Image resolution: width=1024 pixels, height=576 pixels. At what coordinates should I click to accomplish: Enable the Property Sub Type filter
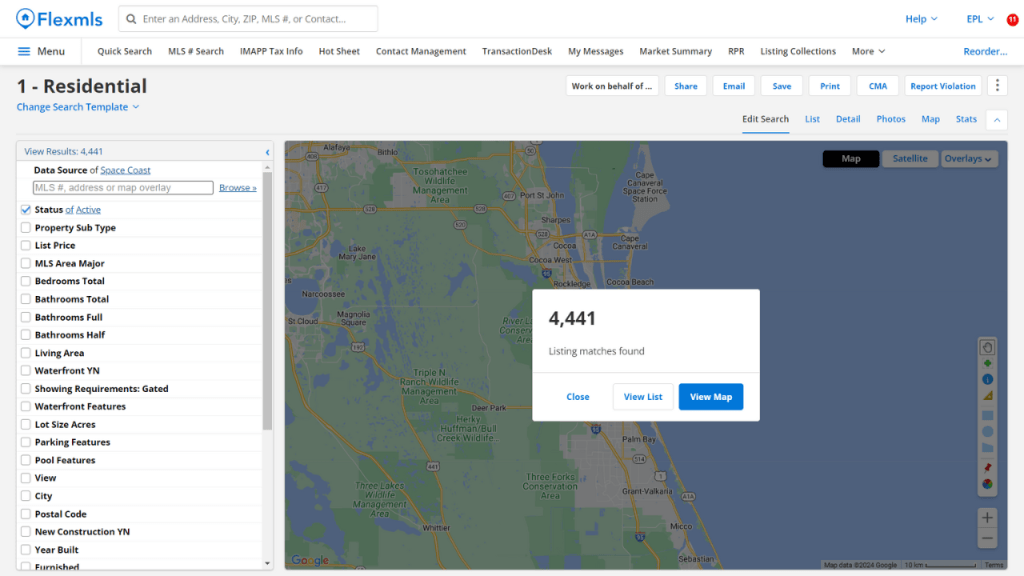click(24, 227)
